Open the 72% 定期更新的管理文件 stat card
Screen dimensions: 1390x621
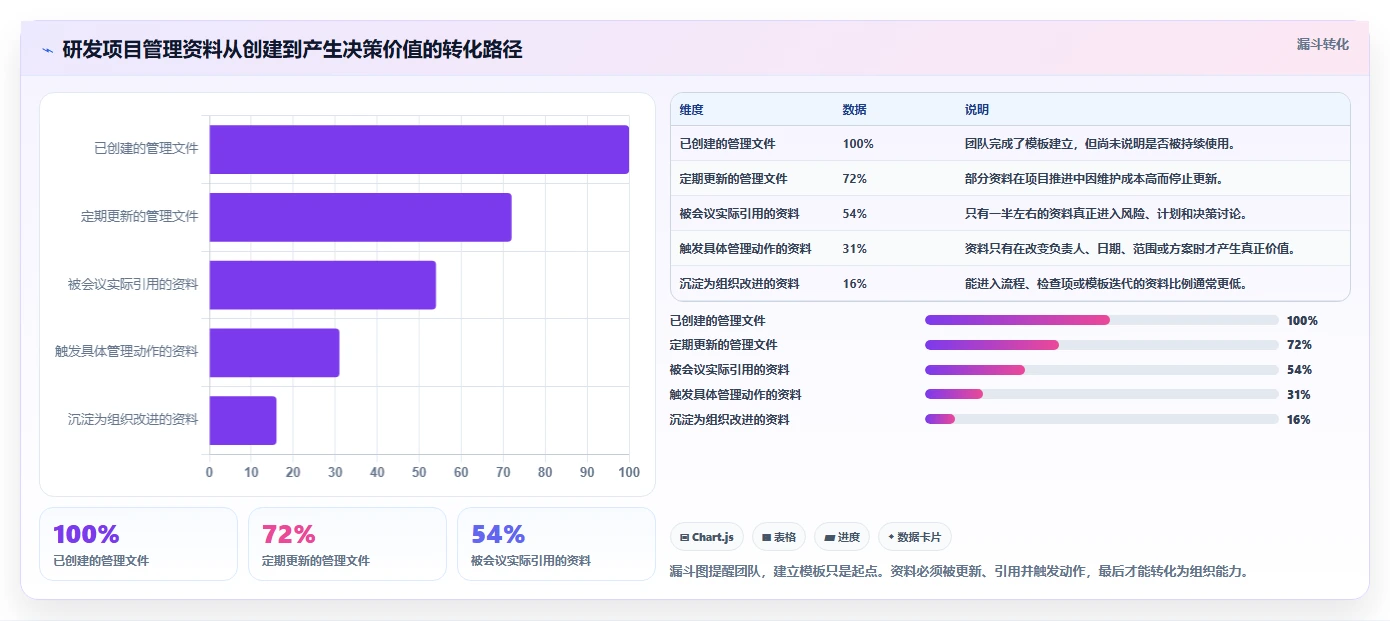(x=347, y=544)
